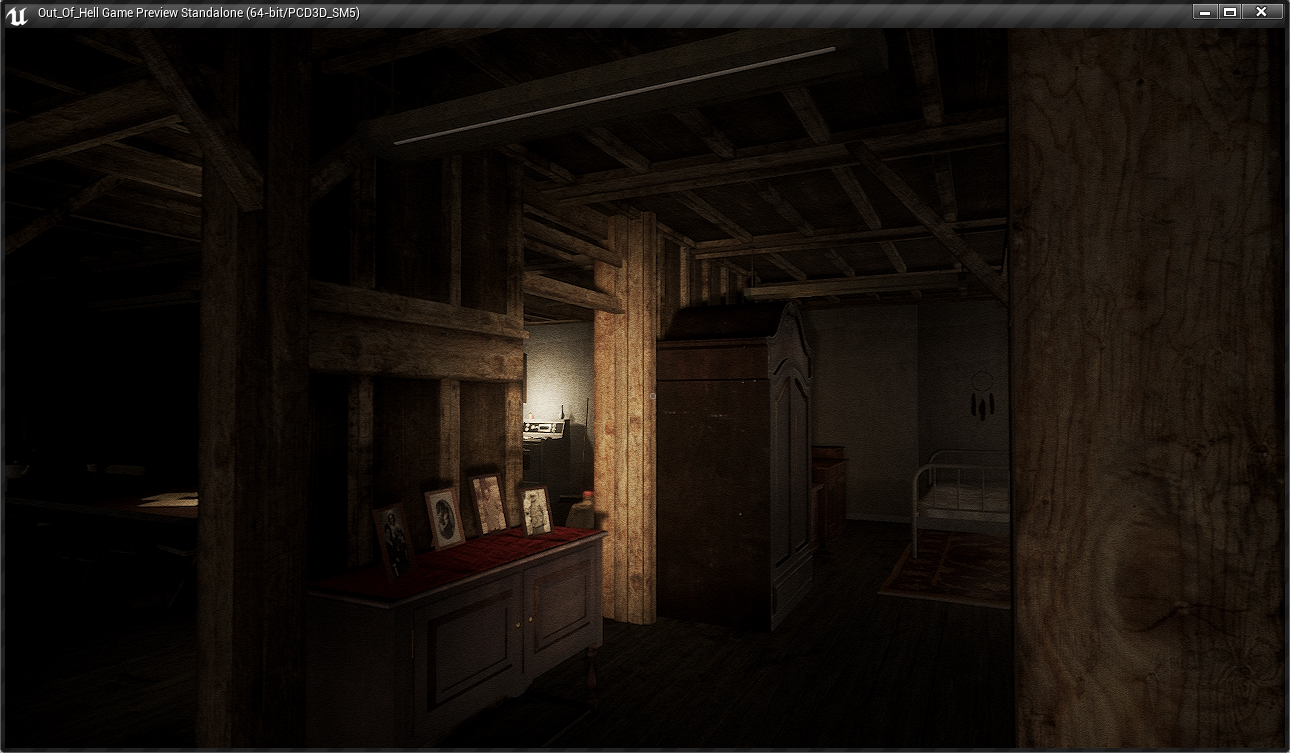The height and width of the screenshot is (753, 1290).
Task: Click the white metal bed frame
Action: point(958,492)
